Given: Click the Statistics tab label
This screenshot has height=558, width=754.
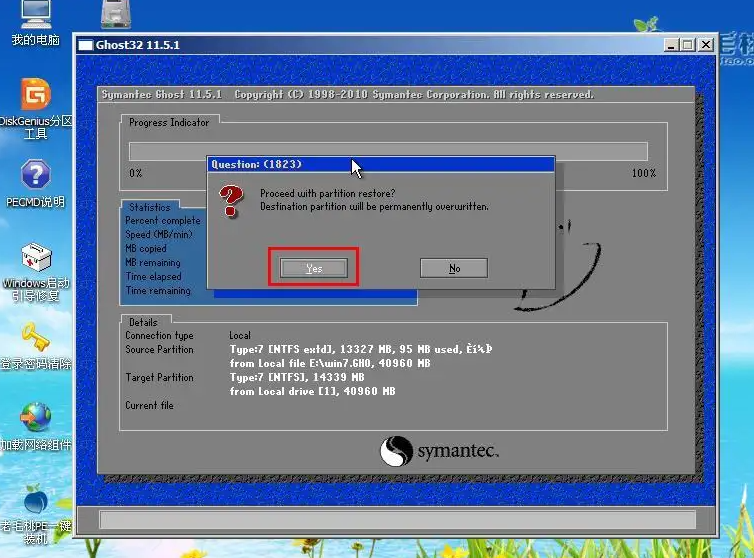Looking at the screenshot, I should [x=150, y=207].
